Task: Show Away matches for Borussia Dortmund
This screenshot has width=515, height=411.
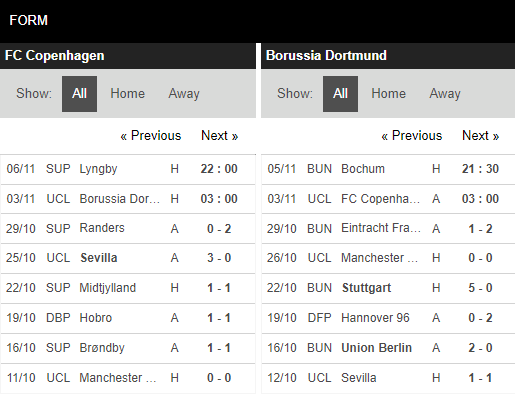Action: [445, 94]
